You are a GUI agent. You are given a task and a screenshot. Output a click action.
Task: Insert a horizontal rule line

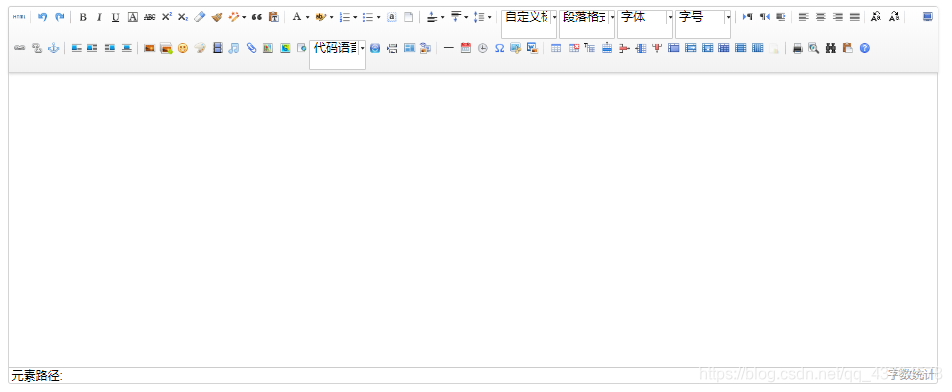[448, 48]
